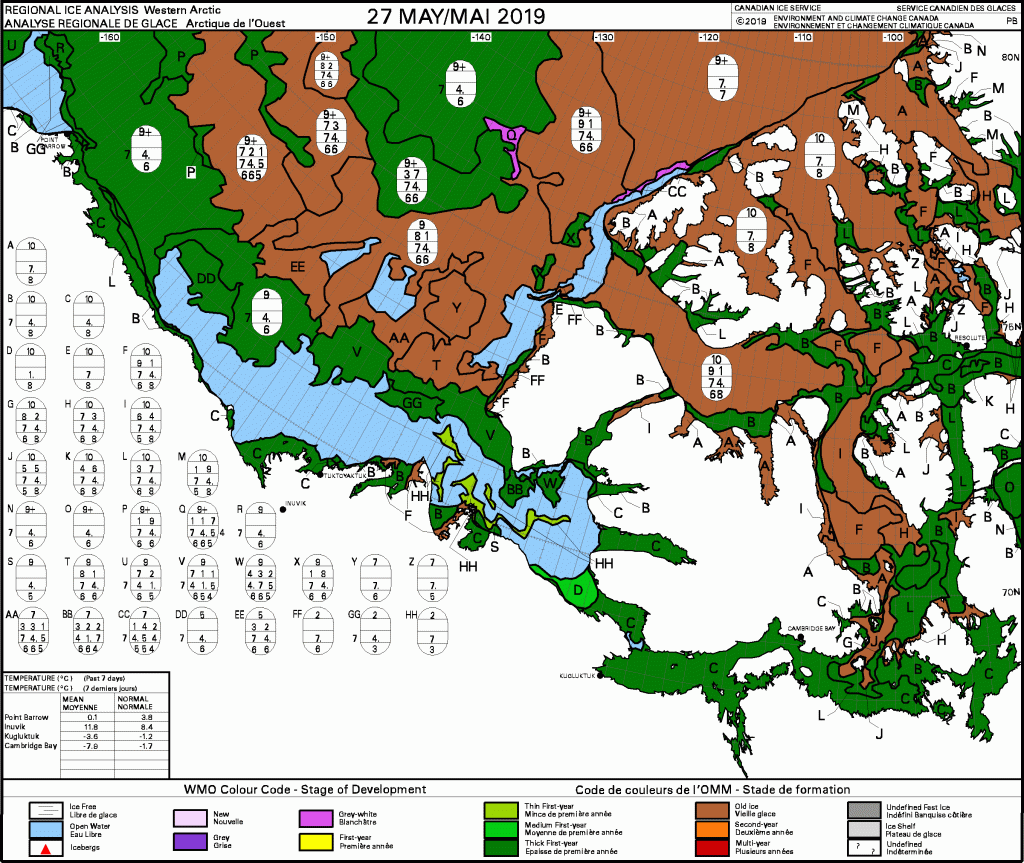The height and width of the screenshot is (863, 1024).
Task: Click the Undefined question mark legend box
Action: [862, 848]
